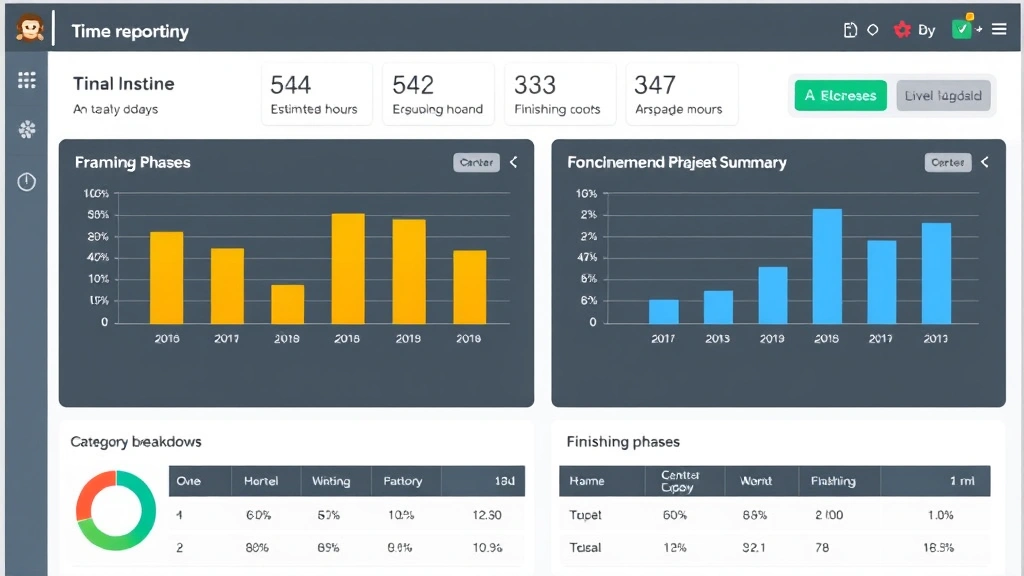Select the settings flower icon in sidebar
The width and height of the screenshot is (1024, 576).
(x=26, y=129)
